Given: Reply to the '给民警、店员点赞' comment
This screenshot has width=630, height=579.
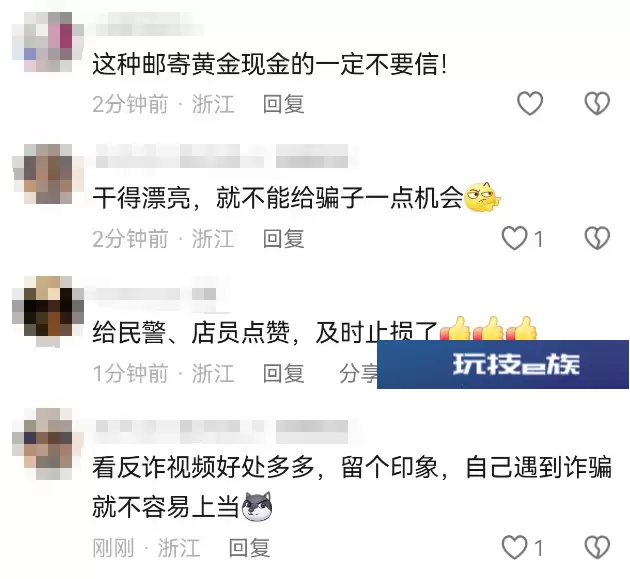Looking at the screenshot, I should pyautogui.click(x=284, y=373).
